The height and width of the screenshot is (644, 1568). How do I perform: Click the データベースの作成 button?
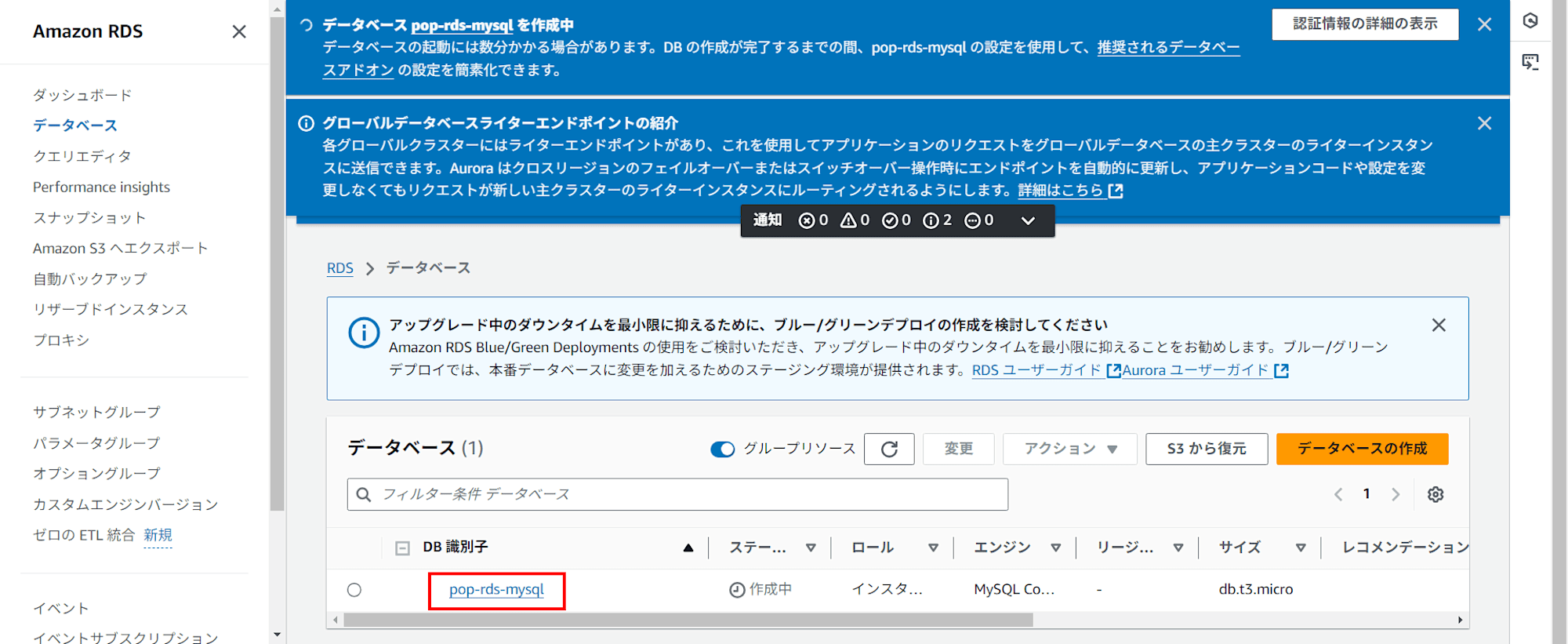tap(1362, 449)
